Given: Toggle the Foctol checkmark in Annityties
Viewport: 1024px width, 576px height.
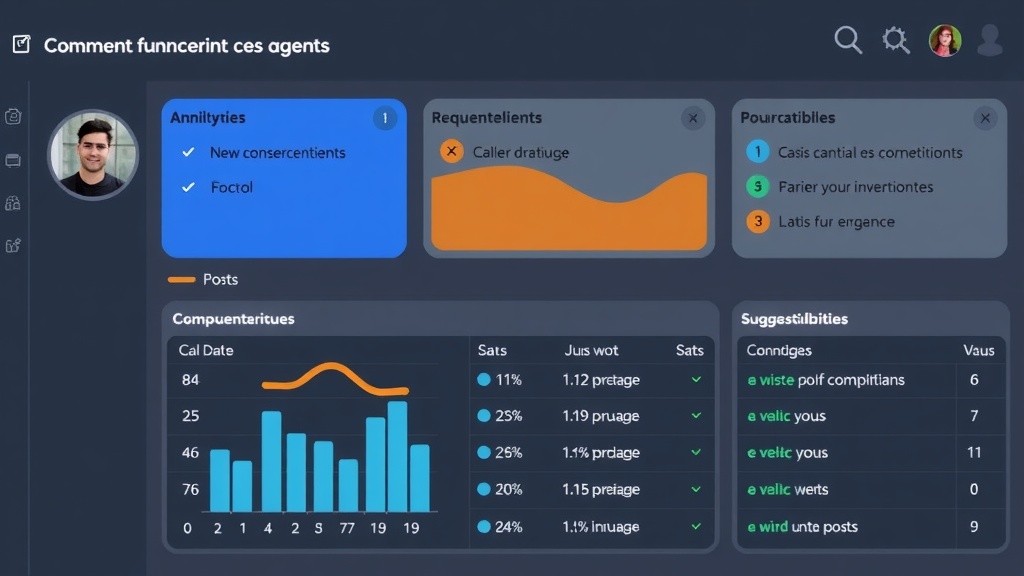Looking at the screenshot, I should [x=189, y=187].
